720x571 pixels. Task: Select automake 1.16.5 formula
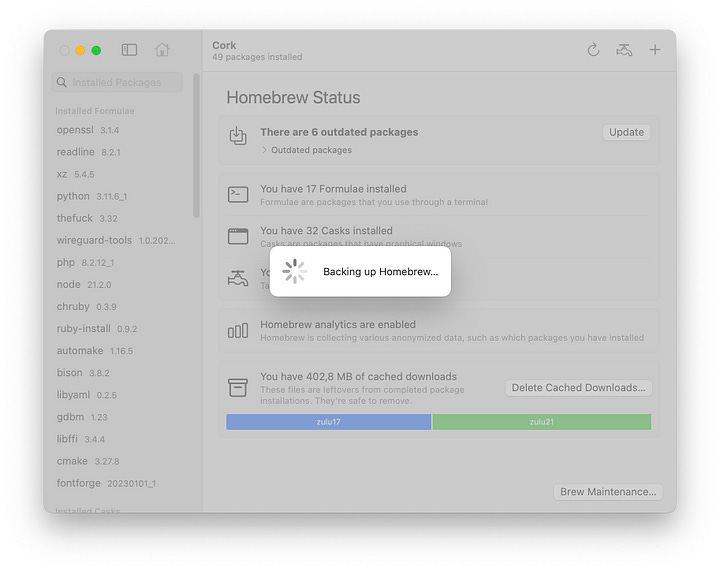pos(95,350)
